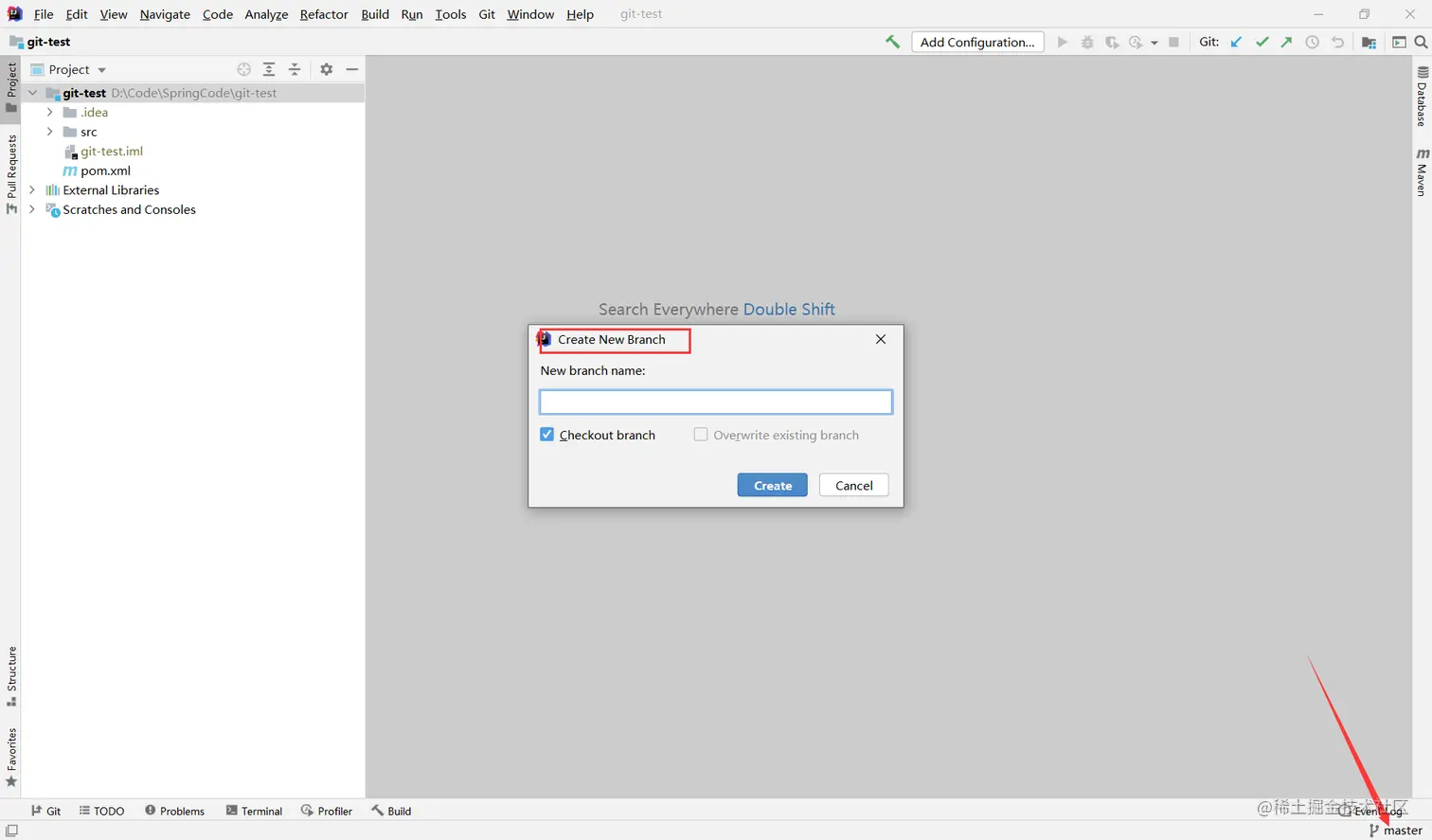The height and width of the screenshot is (840, 1432).
Task: Collapse the git-test root node
Action: click(33, 93)
